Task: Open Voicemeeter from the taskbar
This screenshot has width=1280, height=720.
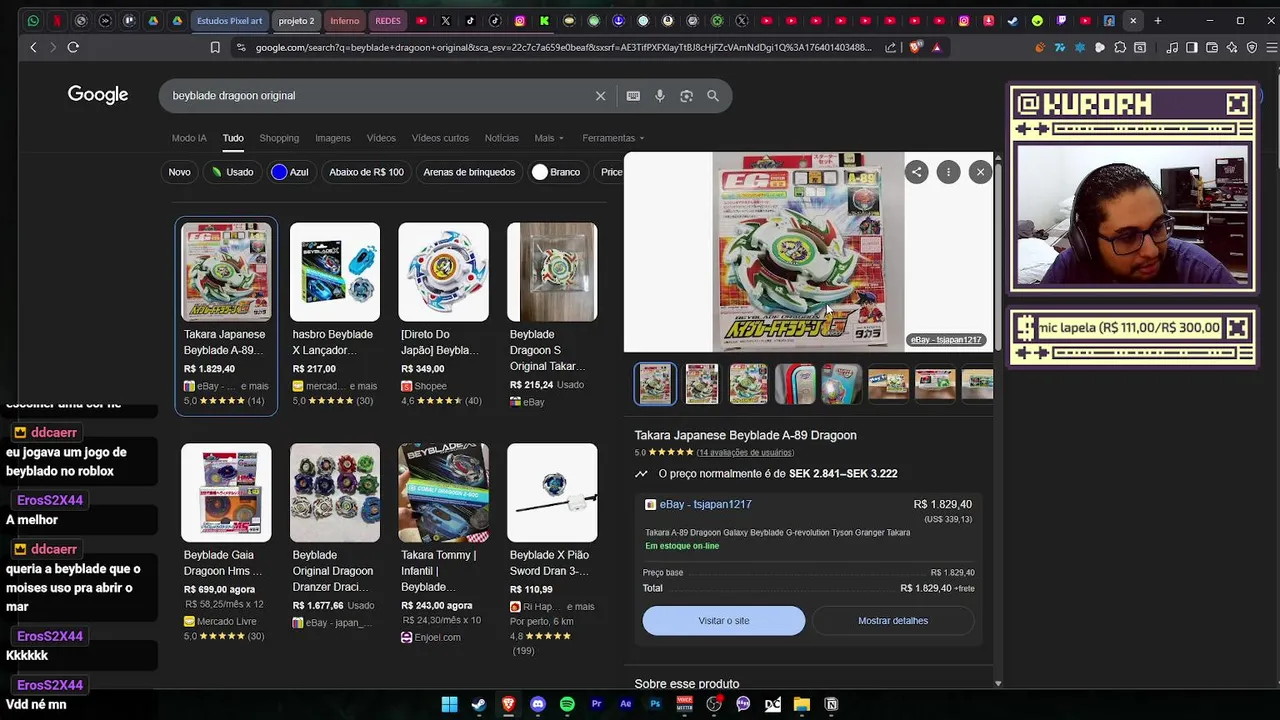Action: pos(684,704)
